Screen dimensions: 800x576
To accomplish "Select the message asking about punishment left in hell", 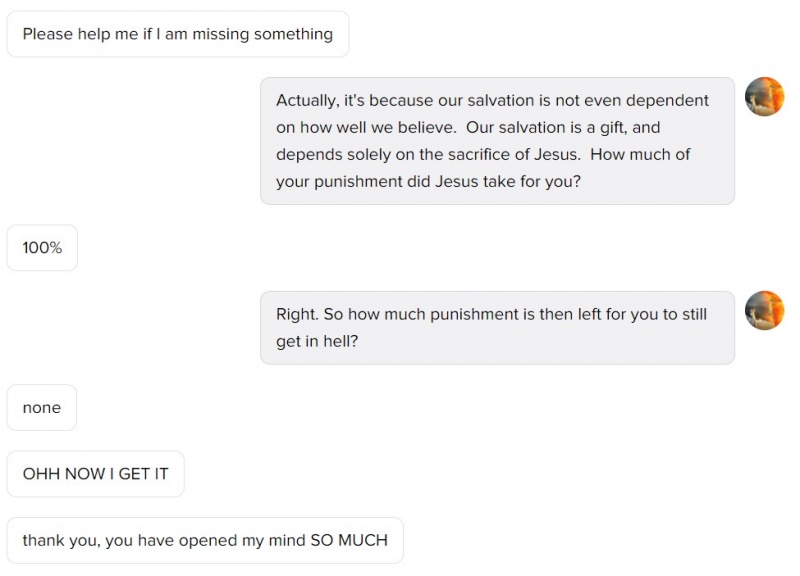I will 497,328.
